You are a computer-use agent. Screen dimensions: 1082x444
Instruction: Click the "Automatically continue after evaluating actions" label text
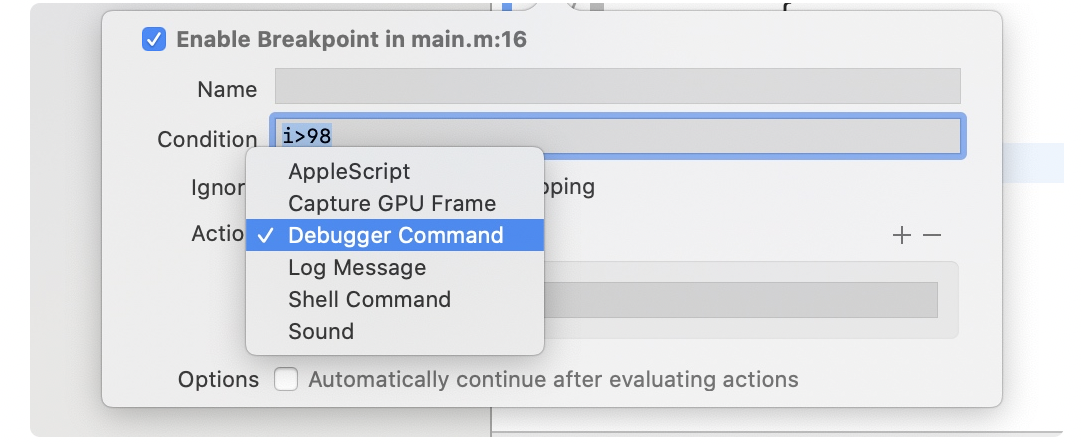click(x=553, y=380)
